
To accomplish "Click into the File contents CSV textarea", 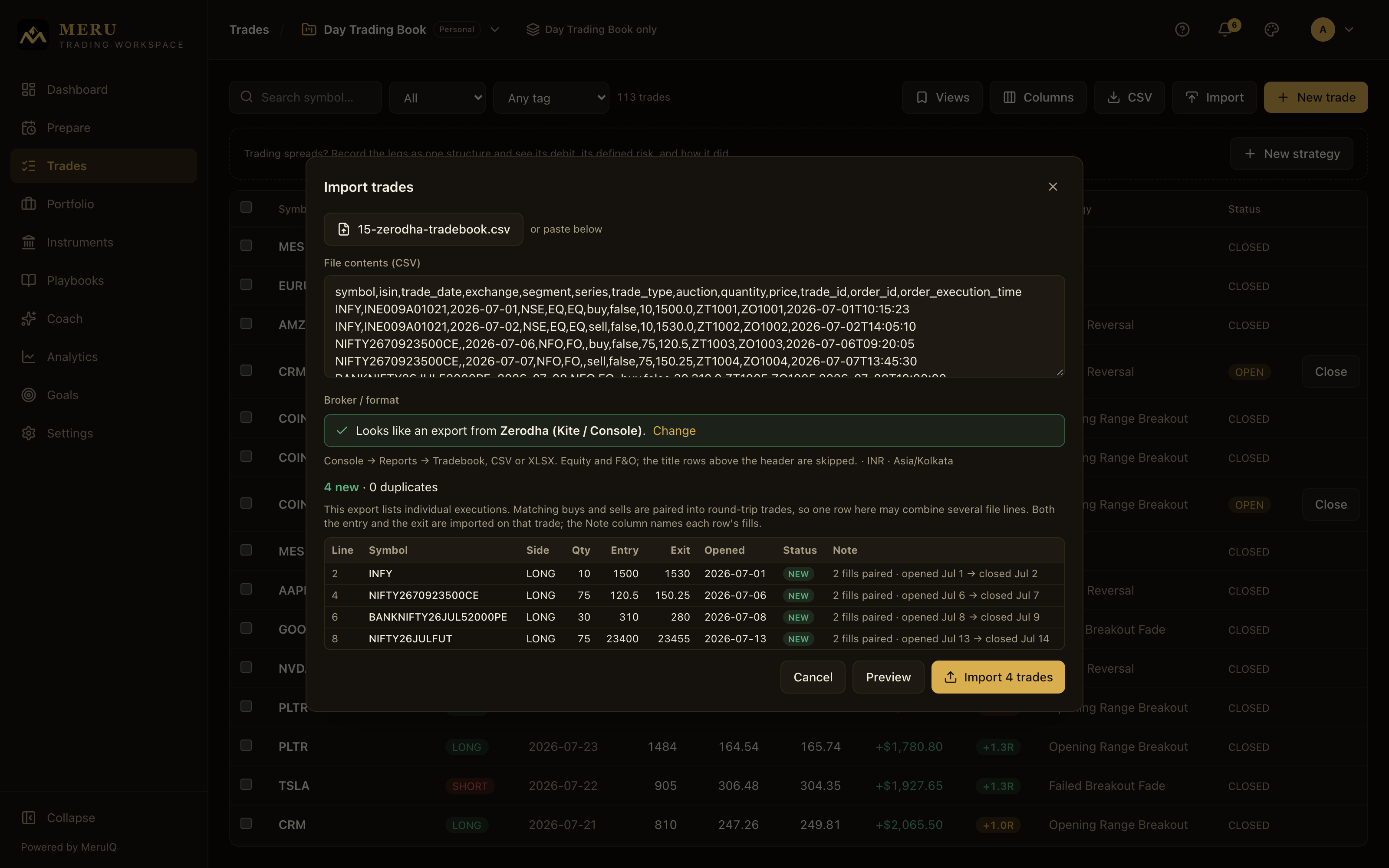I will (694, 326).
